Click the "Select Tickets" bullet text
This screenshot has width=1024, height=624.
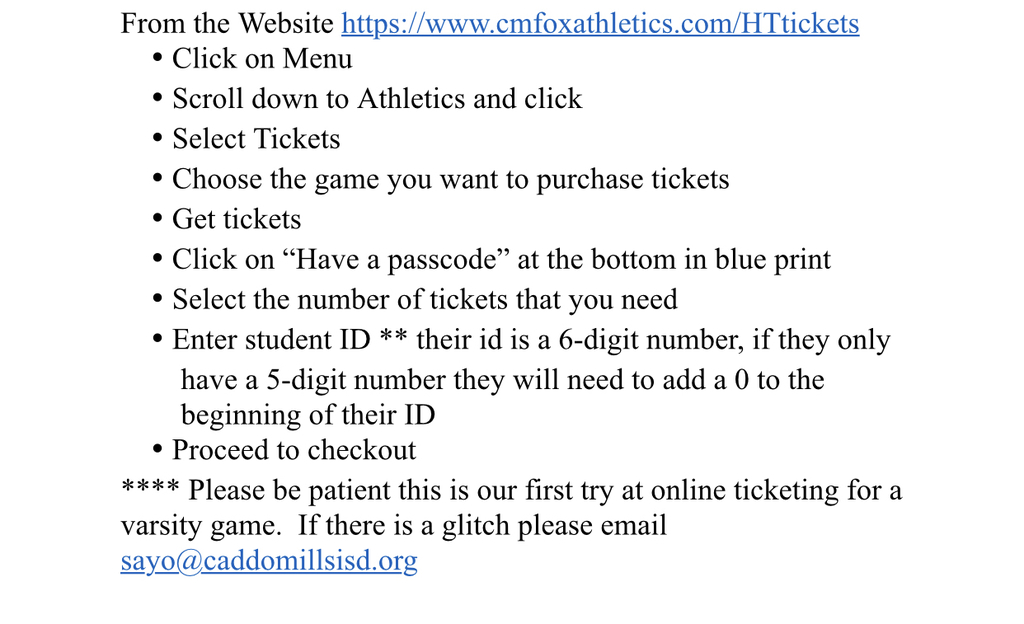click(256, 139)
